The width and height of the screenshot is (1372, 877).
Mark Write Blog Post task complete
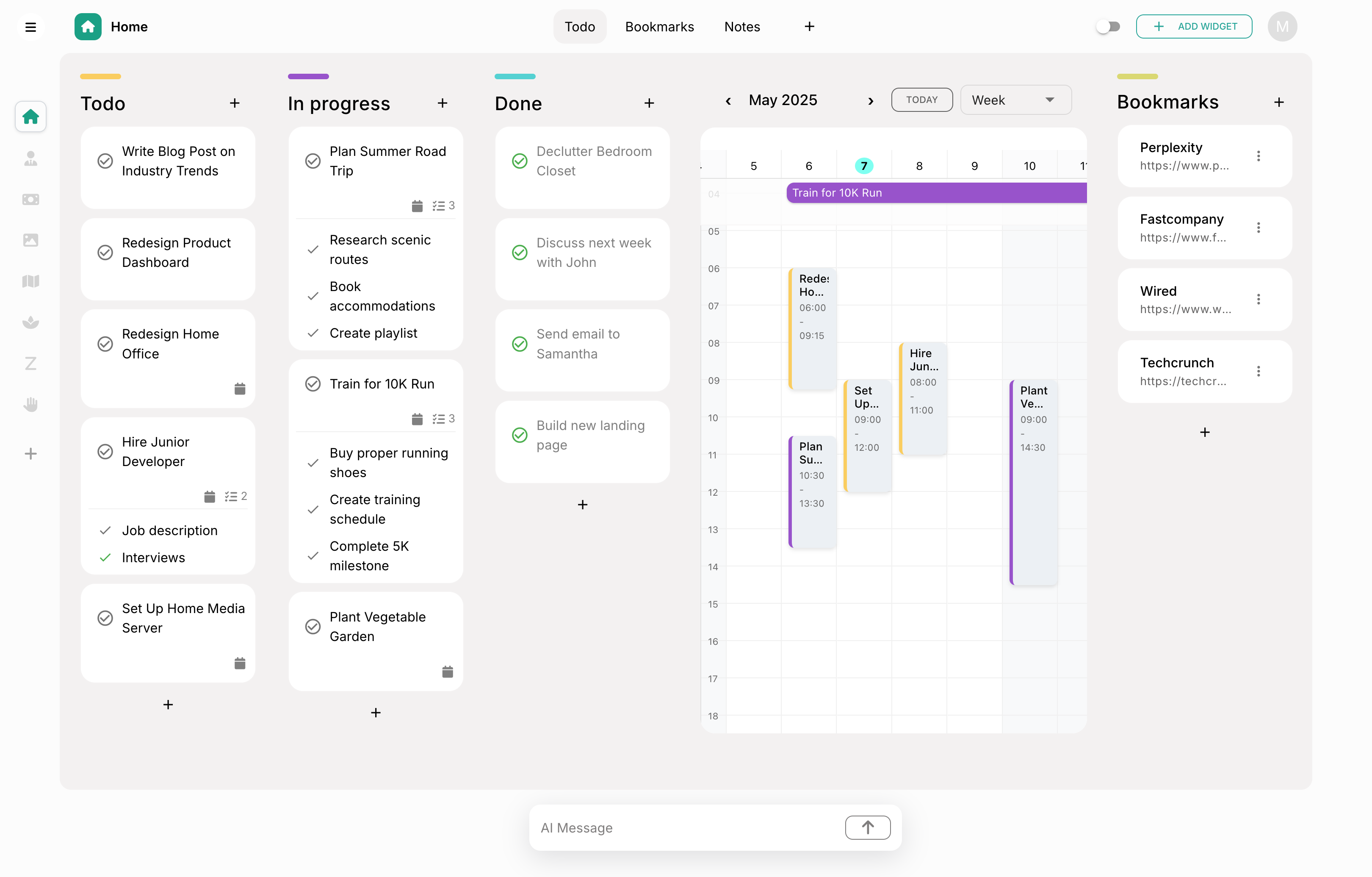(105, 161)
